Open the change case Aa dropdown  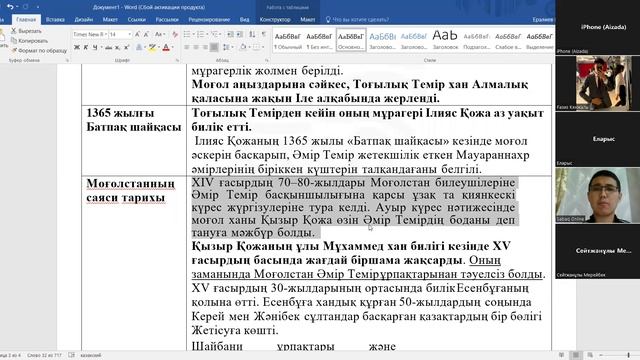(x=160, y=35)
